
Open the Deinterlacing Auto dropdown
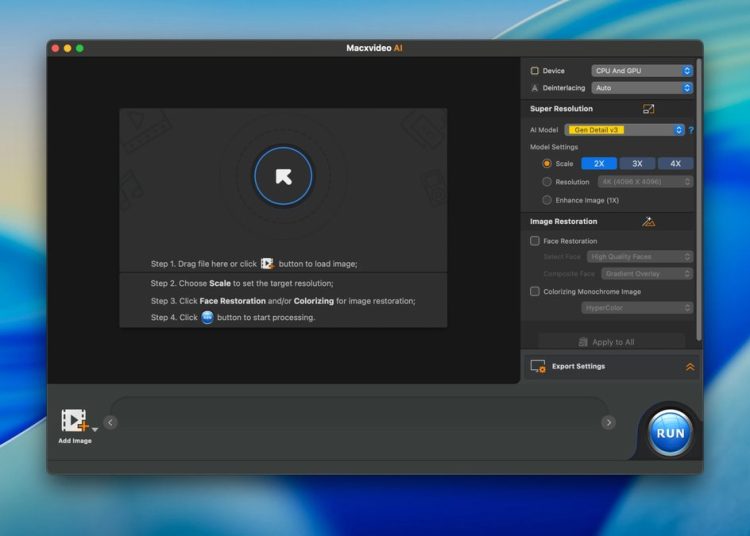pyautogui.click(x=642, y=88)
